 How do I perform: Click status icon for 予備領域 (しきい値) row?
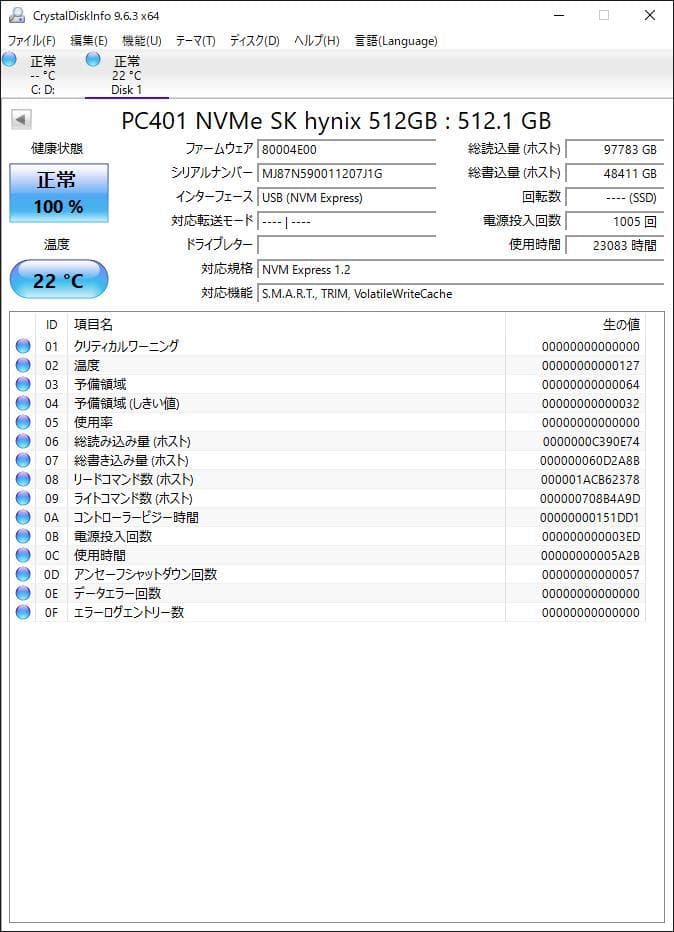point(23,403)
